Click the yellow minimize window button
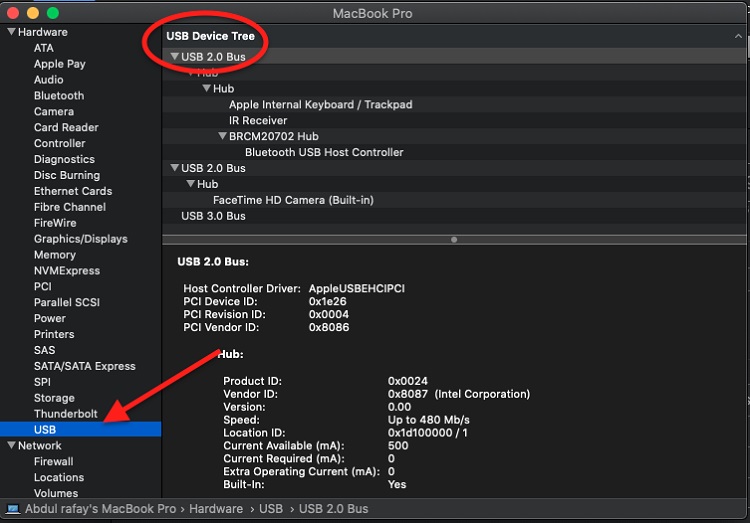This screenshot has height=523, width=750. [33, 13]
